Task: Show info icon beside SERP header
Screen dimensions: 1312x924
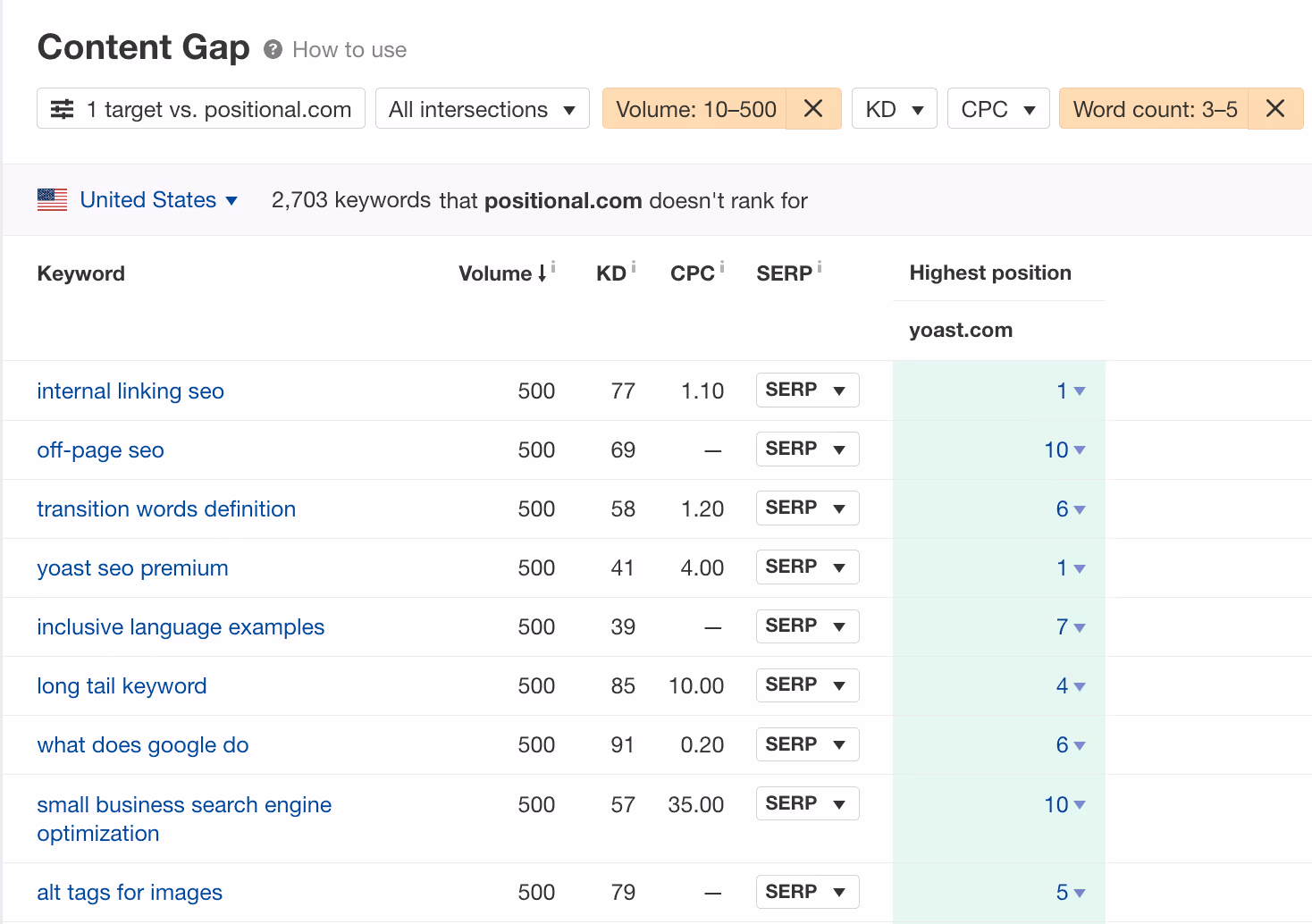Action: pos(820,266)
